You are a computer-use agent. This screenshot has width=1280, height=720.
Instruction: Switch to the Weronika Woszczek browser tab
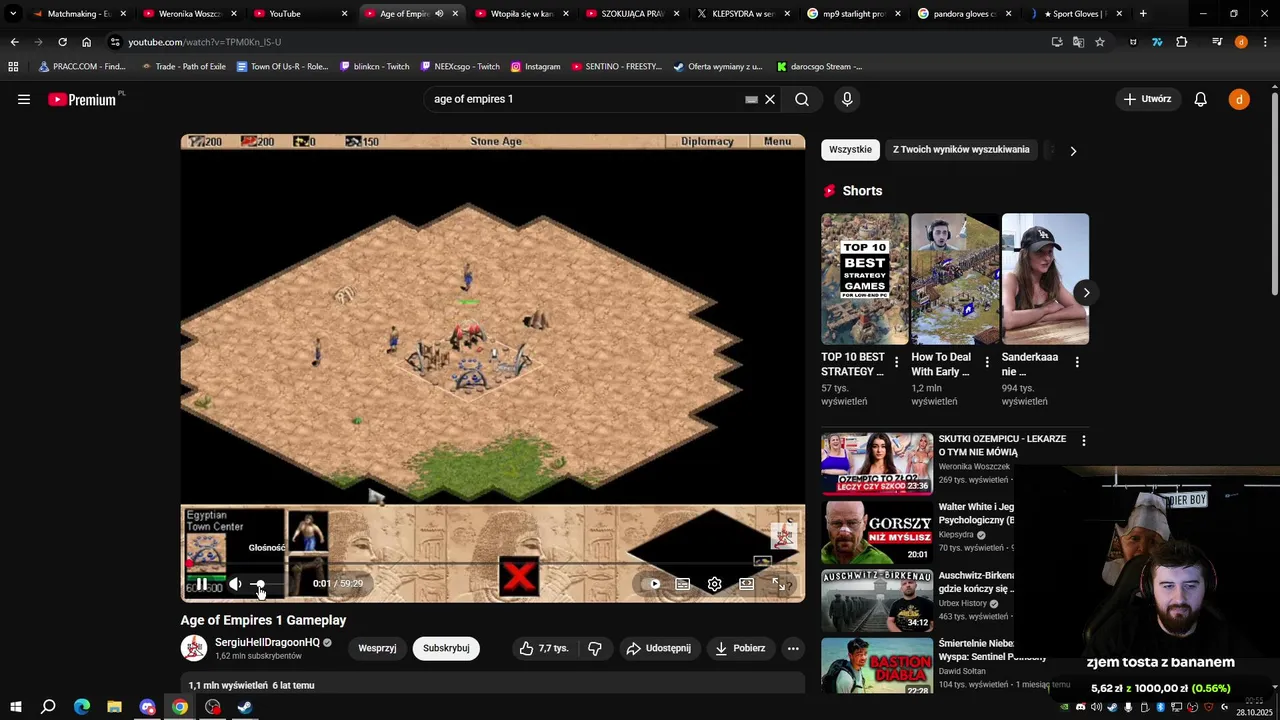click(x=190, y=14)
